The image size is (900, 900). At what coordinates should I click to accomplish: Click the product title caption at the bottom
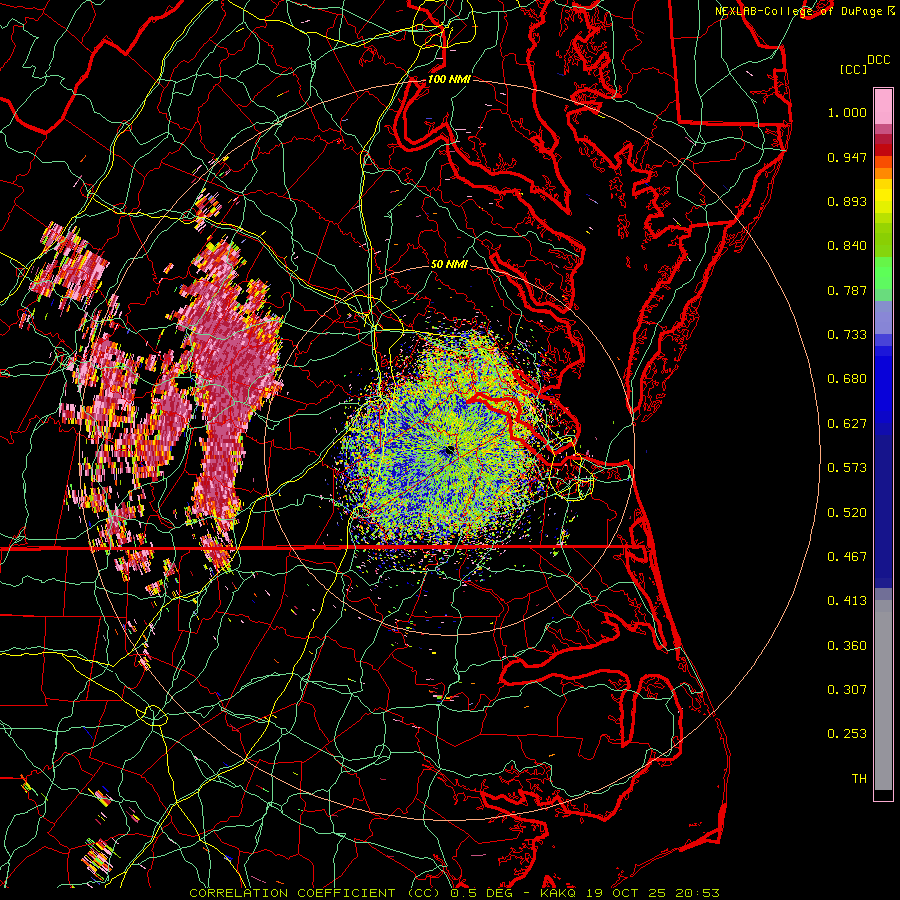(x=454, y=893)
